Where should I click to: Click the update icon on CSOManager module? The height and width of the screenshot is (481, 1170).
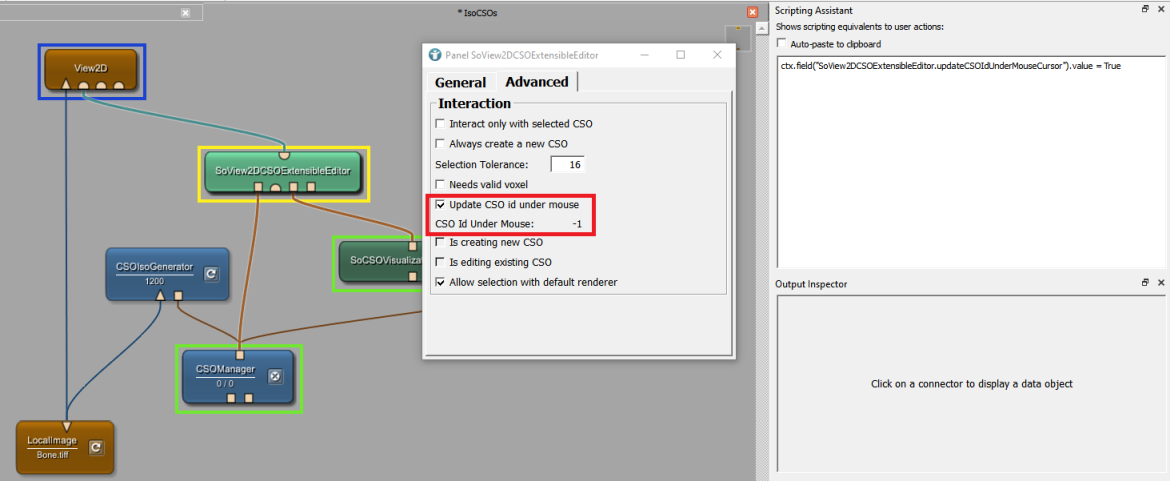277,376
